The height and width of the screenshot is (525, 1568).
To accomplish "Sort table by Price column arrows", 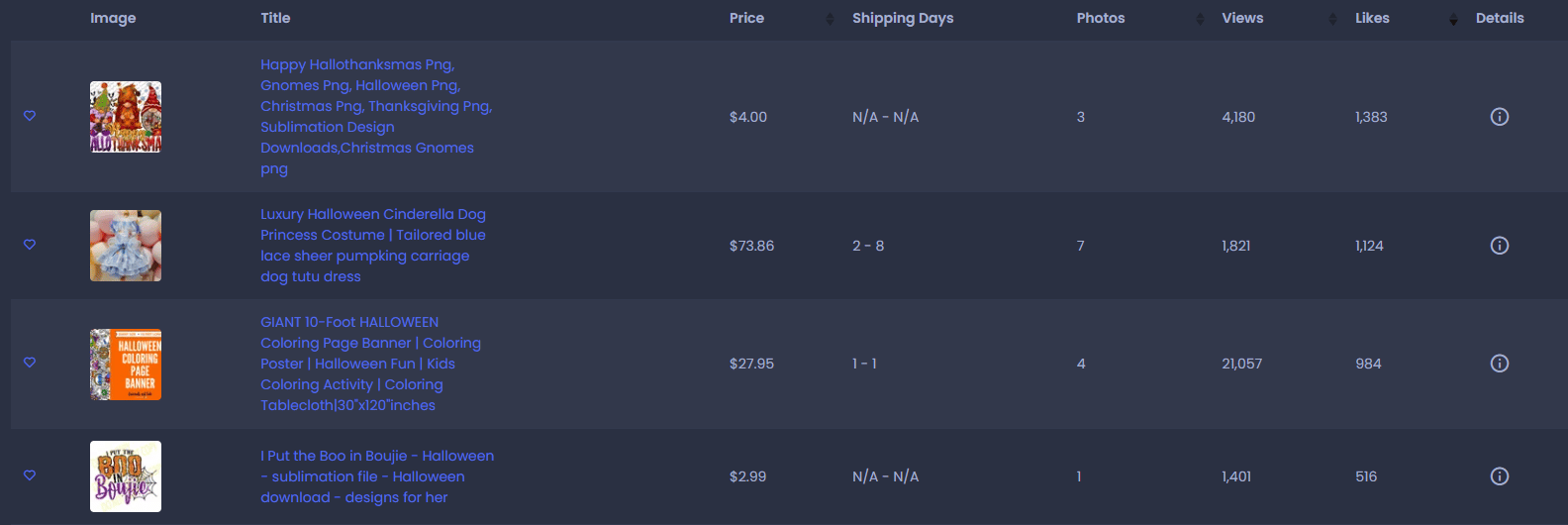I will pos(830,19).
